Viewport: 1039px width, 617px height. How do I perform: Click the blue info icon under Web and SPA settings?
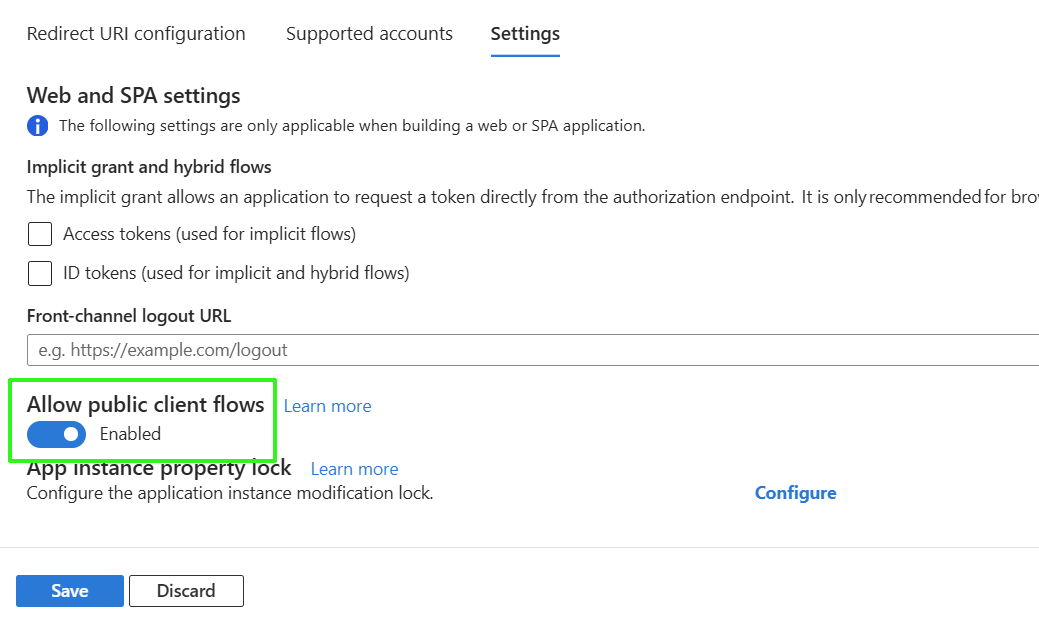click(37, 126)
